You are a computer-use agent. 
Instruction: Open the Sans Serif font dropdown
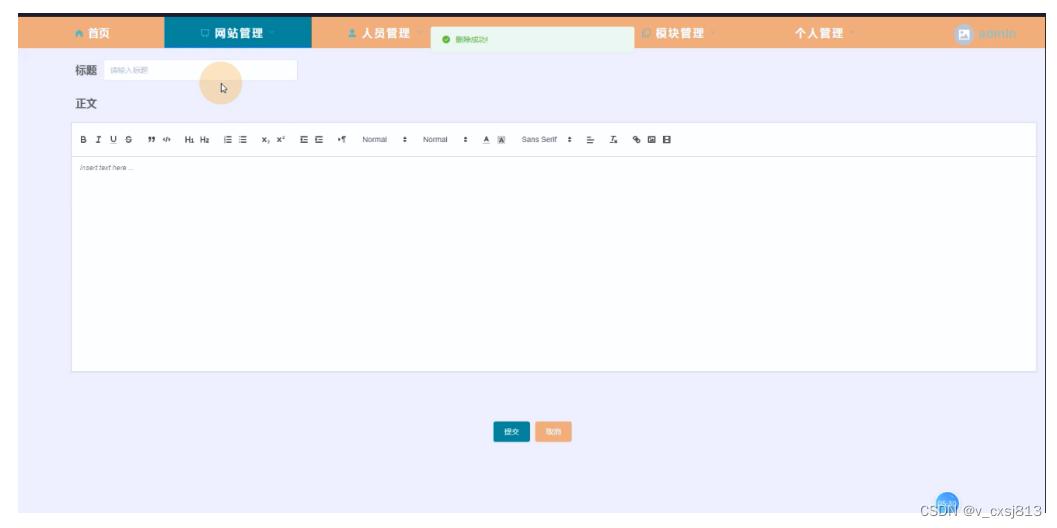coord(546,140)
